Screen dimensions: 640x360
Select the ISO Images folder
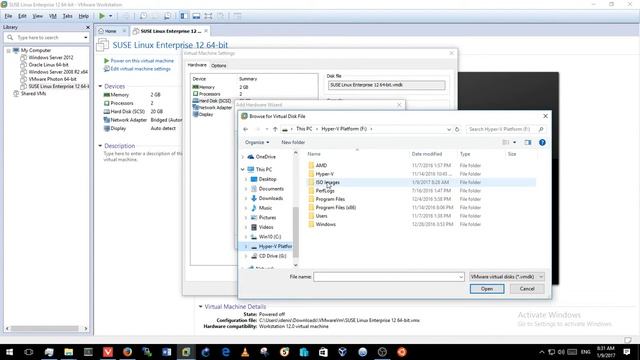click(327, 182)
